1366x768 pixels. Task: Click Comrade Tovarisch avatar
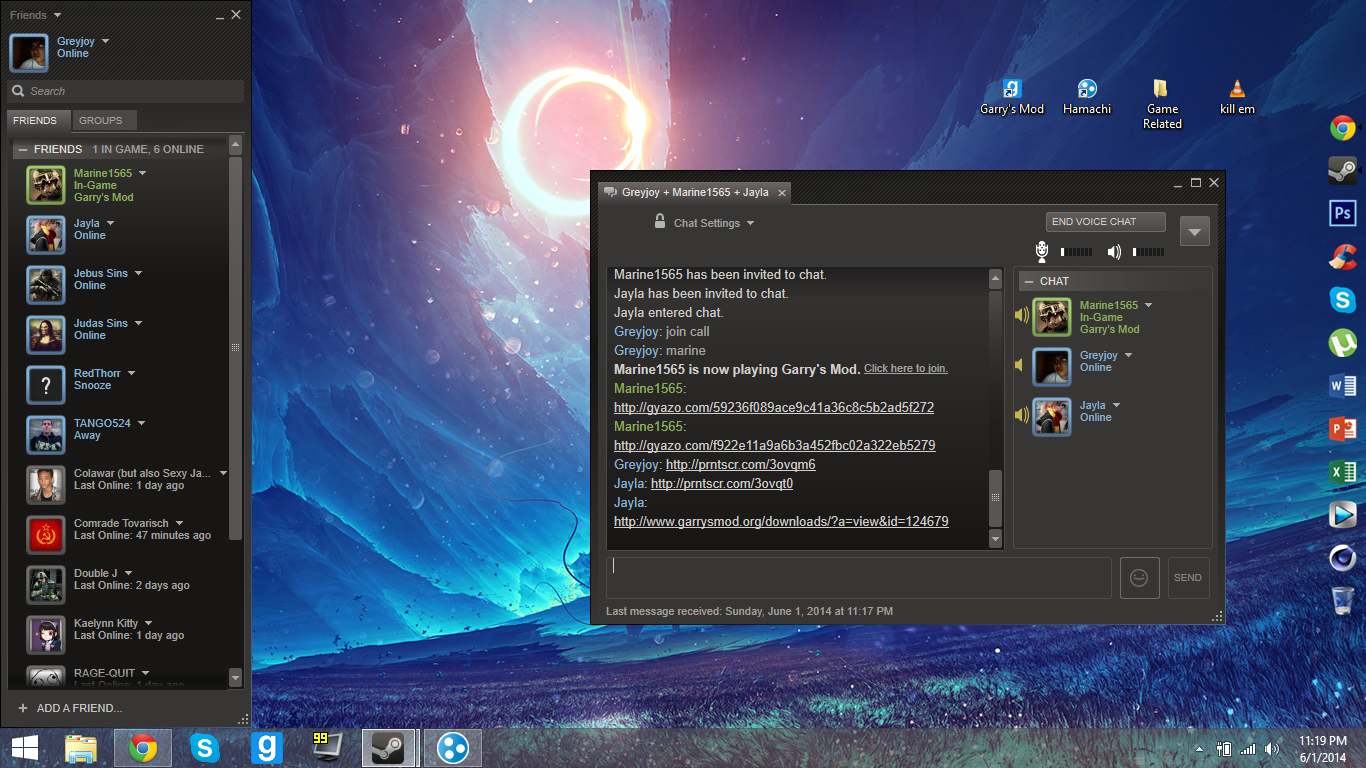click(x=46, y=535)
